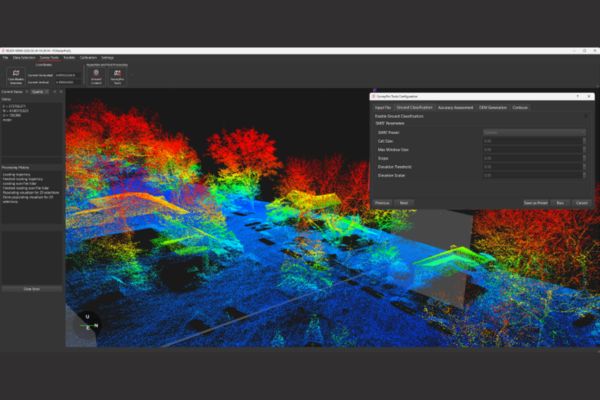Screen dimensions: 600x400
Task: Switch to the Accuracy Assessment tab
Action: click(x=455, y=106)
